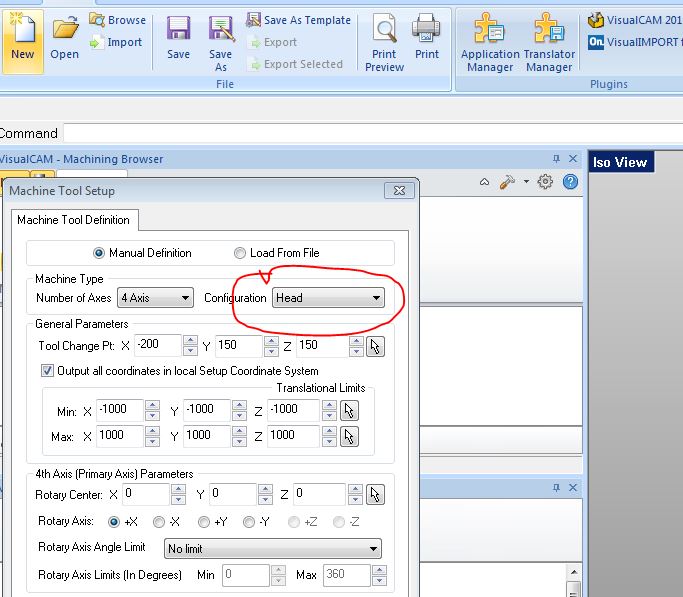The height and width of the screenshot is (597, 683).
Task: Click the blue help question mark icon
Action: tap(570, 182)
